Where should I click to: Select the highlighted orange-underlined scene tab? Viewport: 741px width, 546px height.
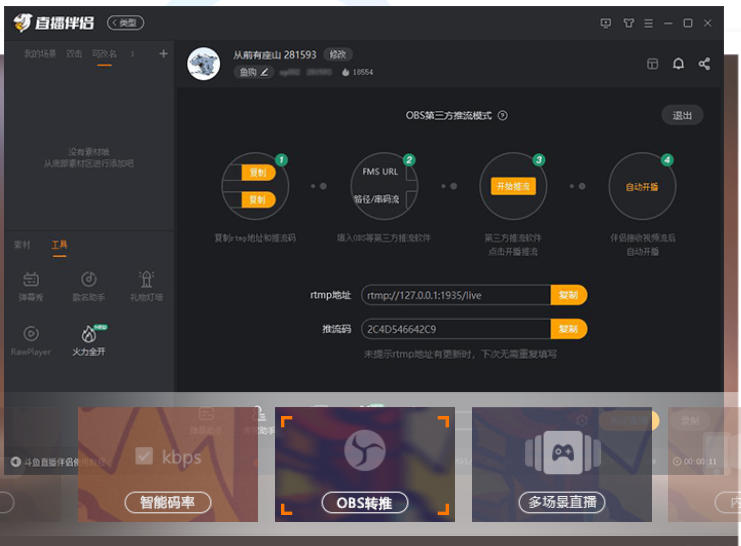point(104,54)
